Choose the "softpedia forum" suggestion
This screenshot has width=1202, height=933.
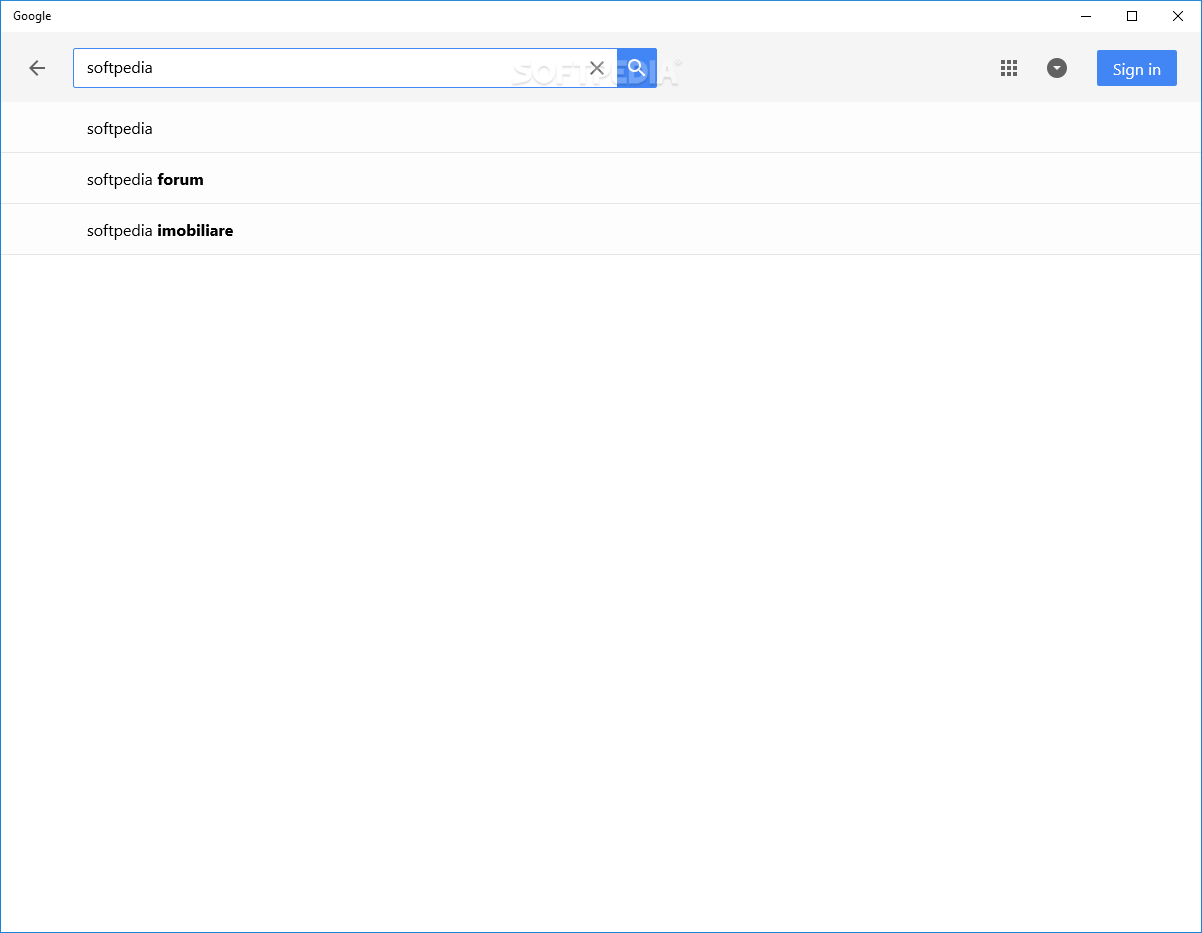tap(601, 179)
